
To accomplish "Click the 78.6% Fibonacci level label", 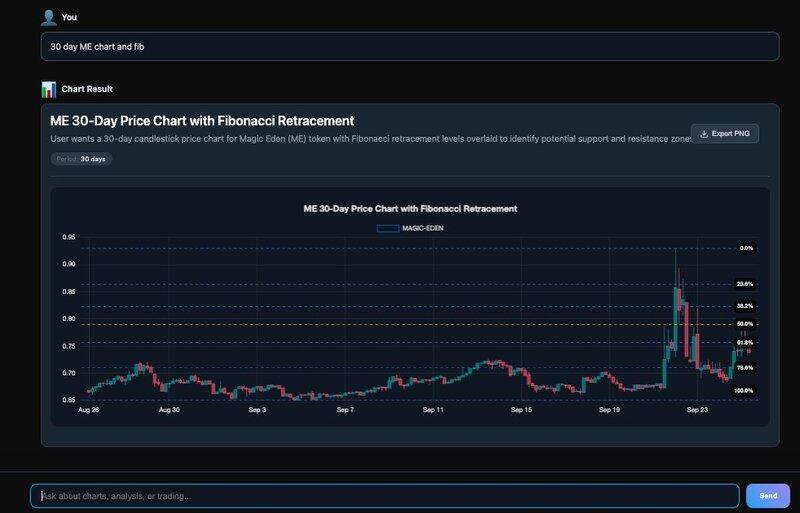I will 745,368.
